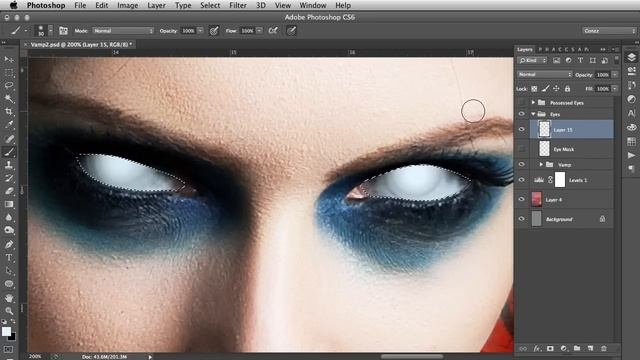Viewport: 640px width, 360px height.
Task: Toggle lock all for the layer
Action: pos(567,89)
